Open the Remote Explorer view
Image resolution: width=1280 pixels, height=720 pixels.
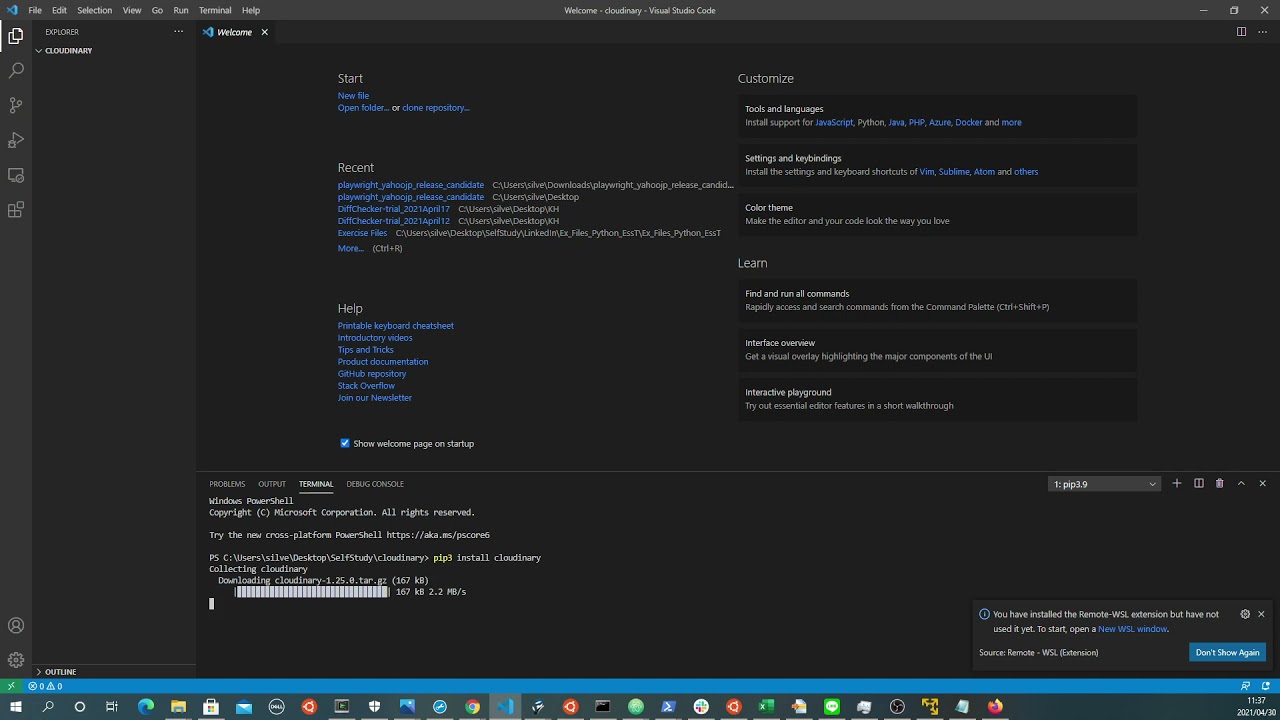(x=16, y=175)
